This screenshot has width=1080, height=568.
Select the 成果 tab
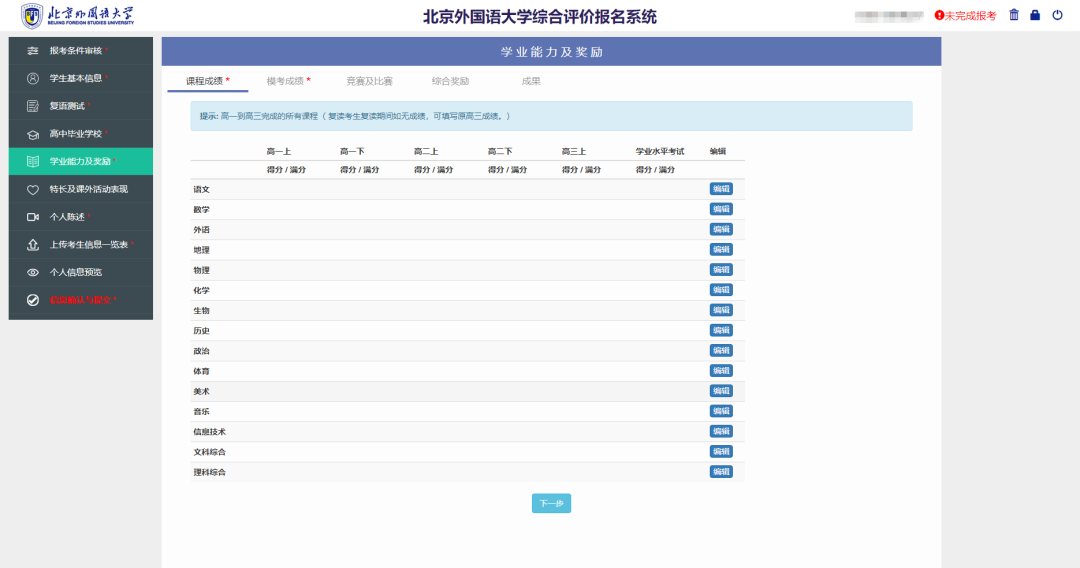point(531,81)
